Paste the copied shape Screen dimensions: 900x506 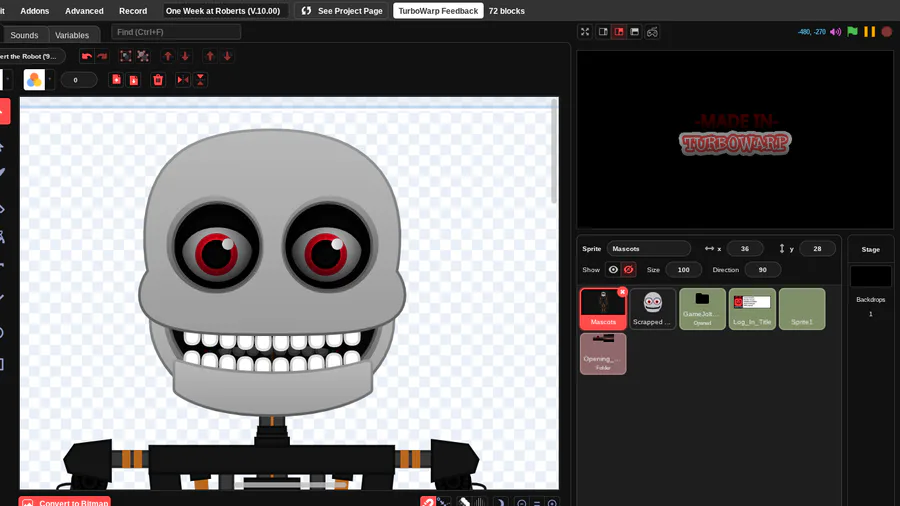[x=134, y=80]
